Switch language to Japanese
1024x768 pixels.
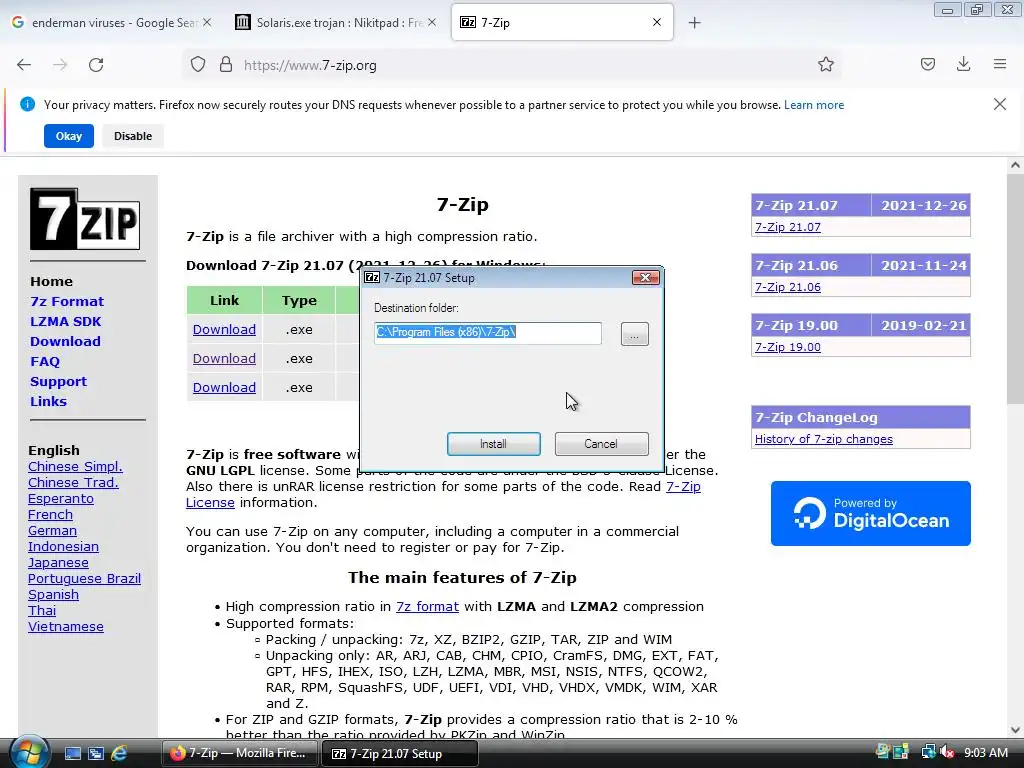[58, 562]
